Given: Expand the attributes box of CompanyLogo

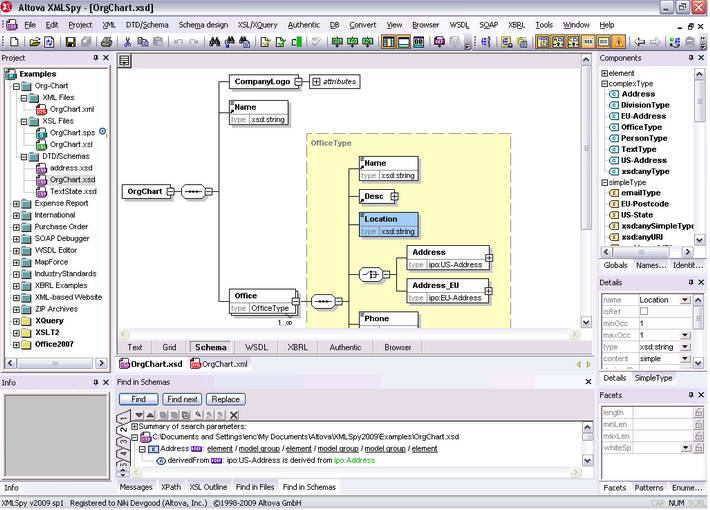Looking at the screenshot, I should pos(316,81).
